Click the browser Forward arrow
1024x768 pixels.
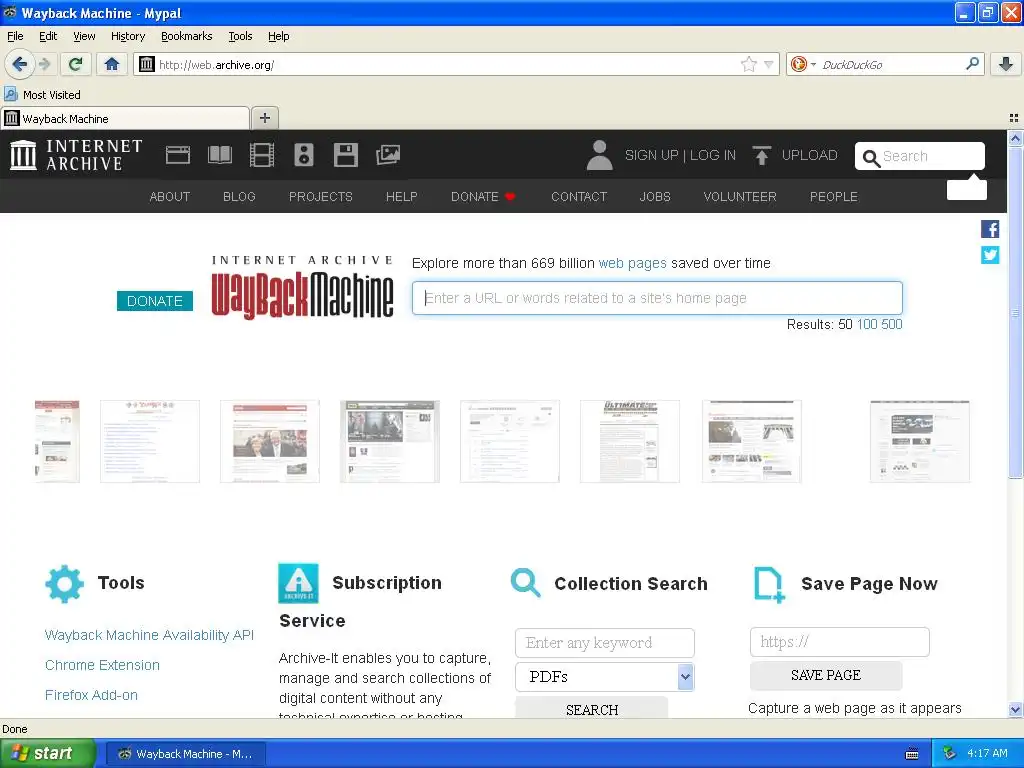pos(44,64)
